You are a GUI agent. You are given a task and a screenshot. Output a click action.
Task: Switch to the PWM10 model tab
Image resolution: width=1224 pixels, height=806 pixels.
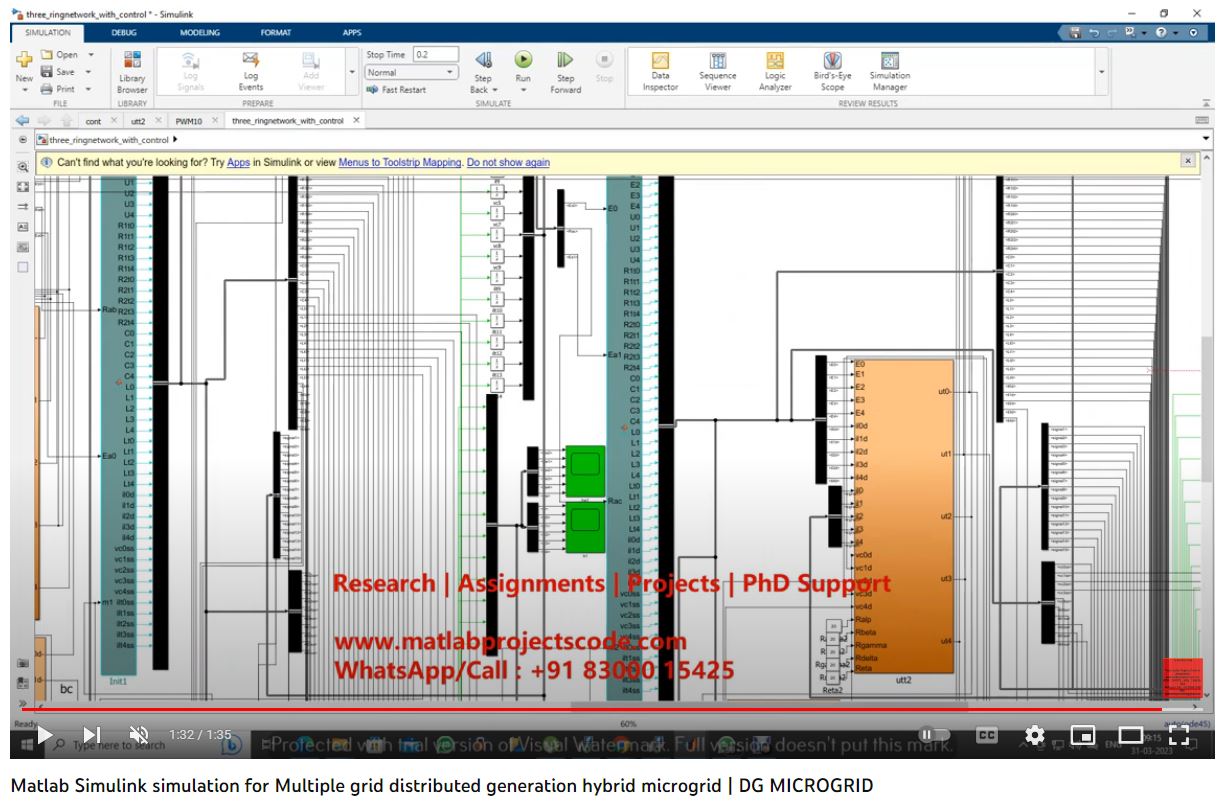coord(188,121)
